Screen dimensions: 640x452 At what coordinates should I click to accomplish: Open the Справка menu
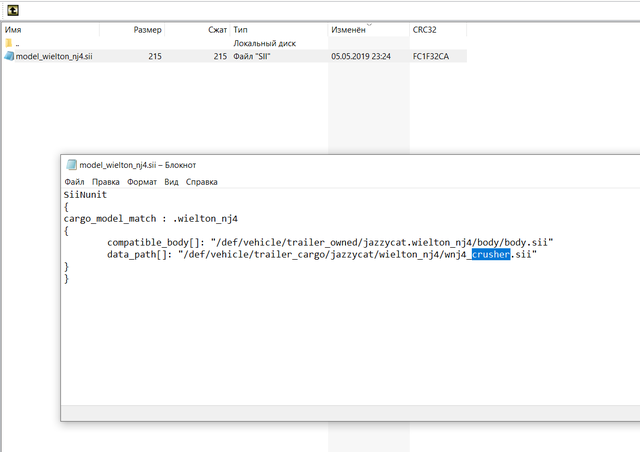pyautogui.click(x=201, y=182)
